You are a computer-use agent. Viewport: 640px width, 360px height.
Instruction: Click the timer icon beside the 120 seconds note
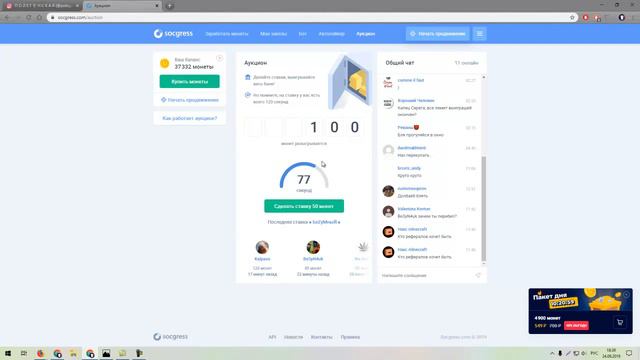click(x=247, y=95)
